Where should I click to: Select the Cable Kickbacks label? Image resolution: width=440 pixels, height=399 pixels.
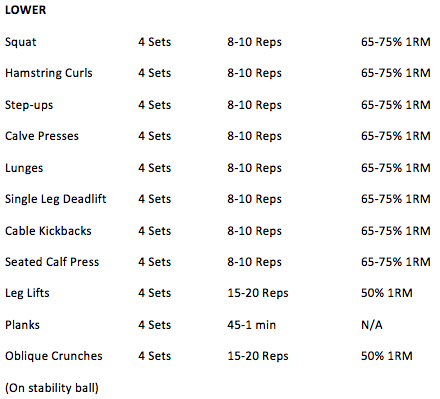48,231
